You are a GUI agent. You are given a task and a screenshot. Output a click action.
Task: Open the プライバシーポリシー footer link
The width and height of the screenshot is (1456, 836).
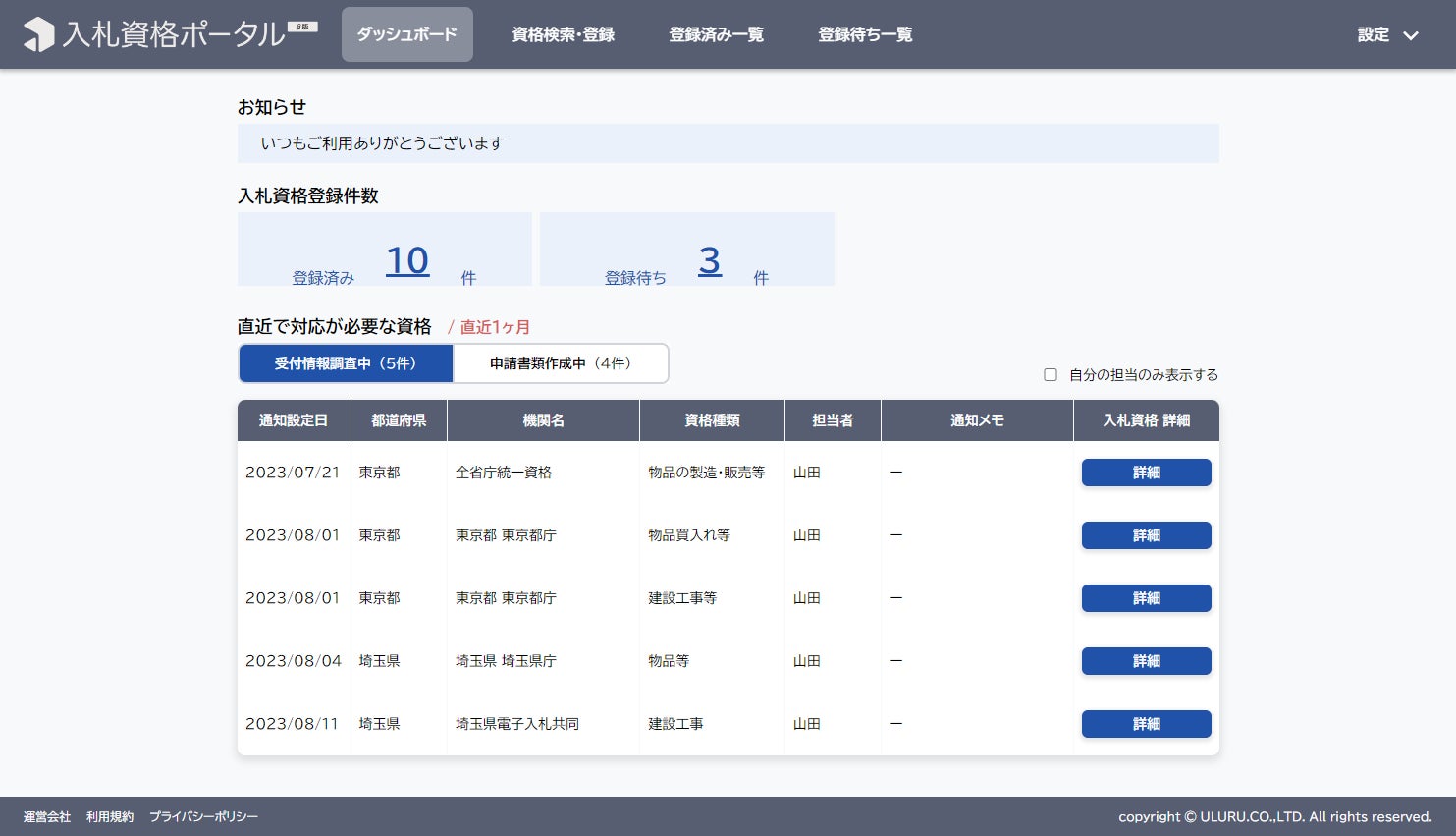coord(204,817)
